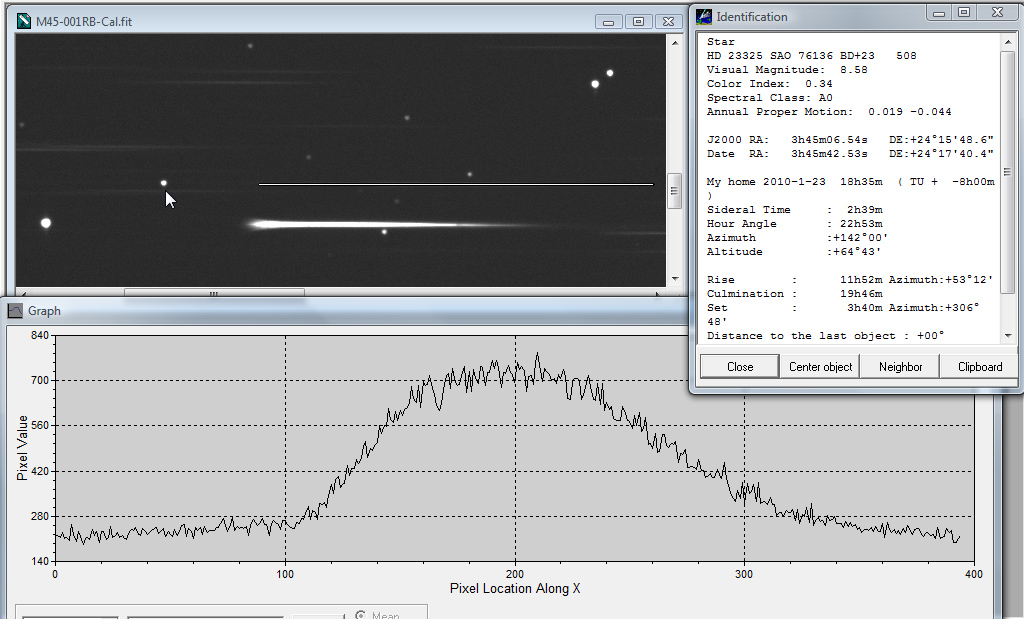The width and height of the screenshot is (1024, 619).
Task: Click the M45-001RB-Cal.fit title text
Action: (x=84, y=22)
